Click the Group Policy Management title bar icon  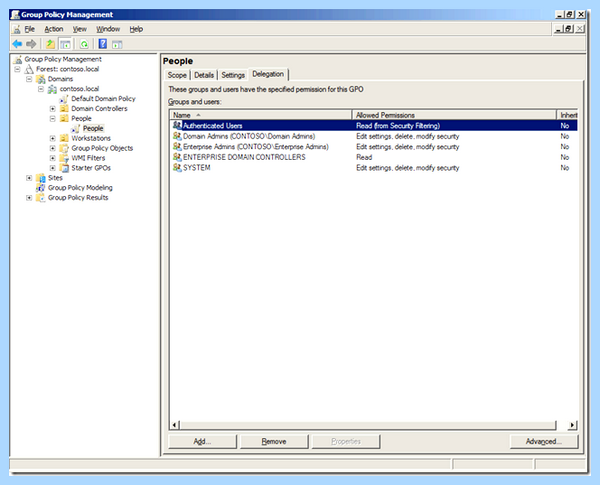pos(15,15)
